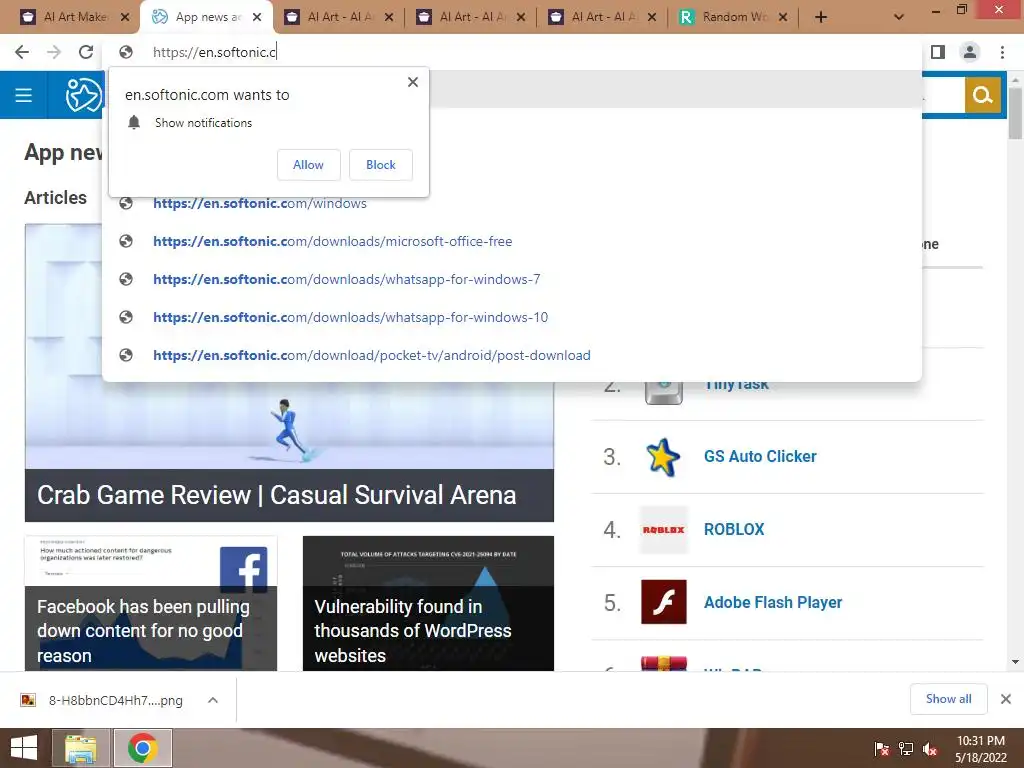1024x768 pixels.
Task: Click GS Auto Clicker star icon
Action: point(664,456)
